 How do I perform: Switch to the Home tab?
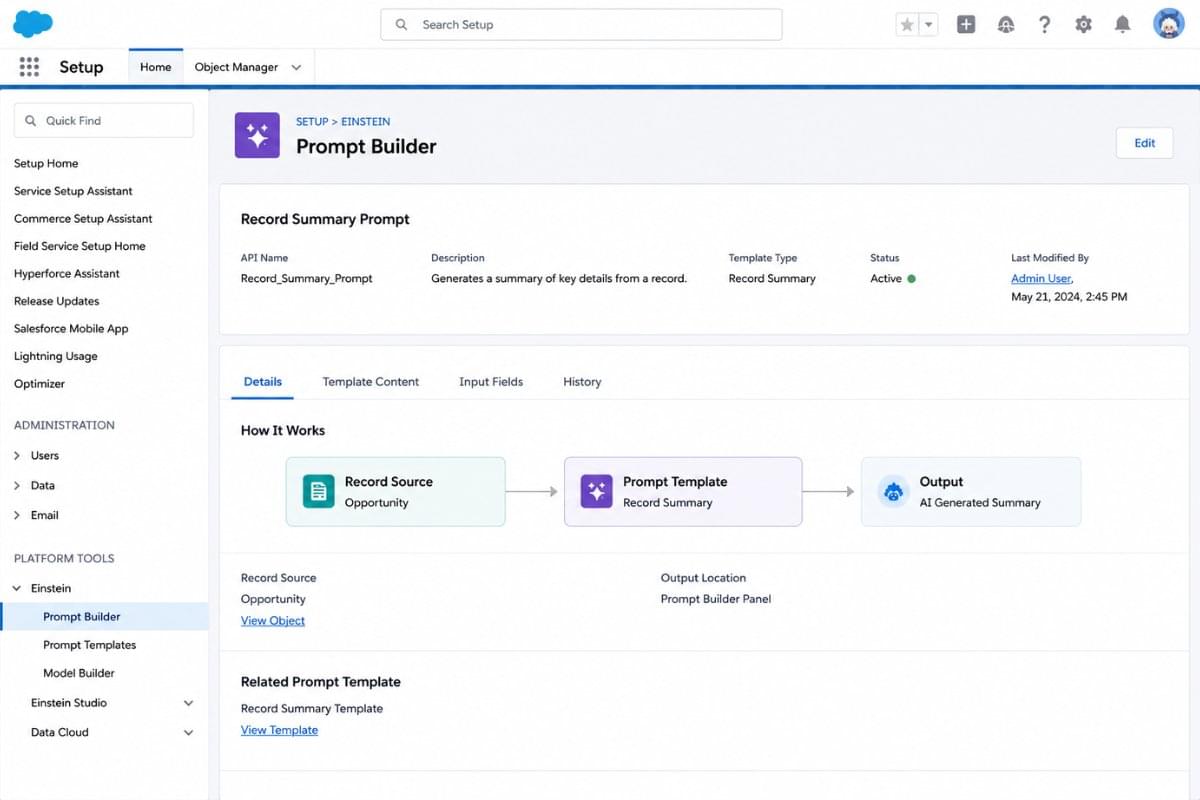[x=156, y=67]
